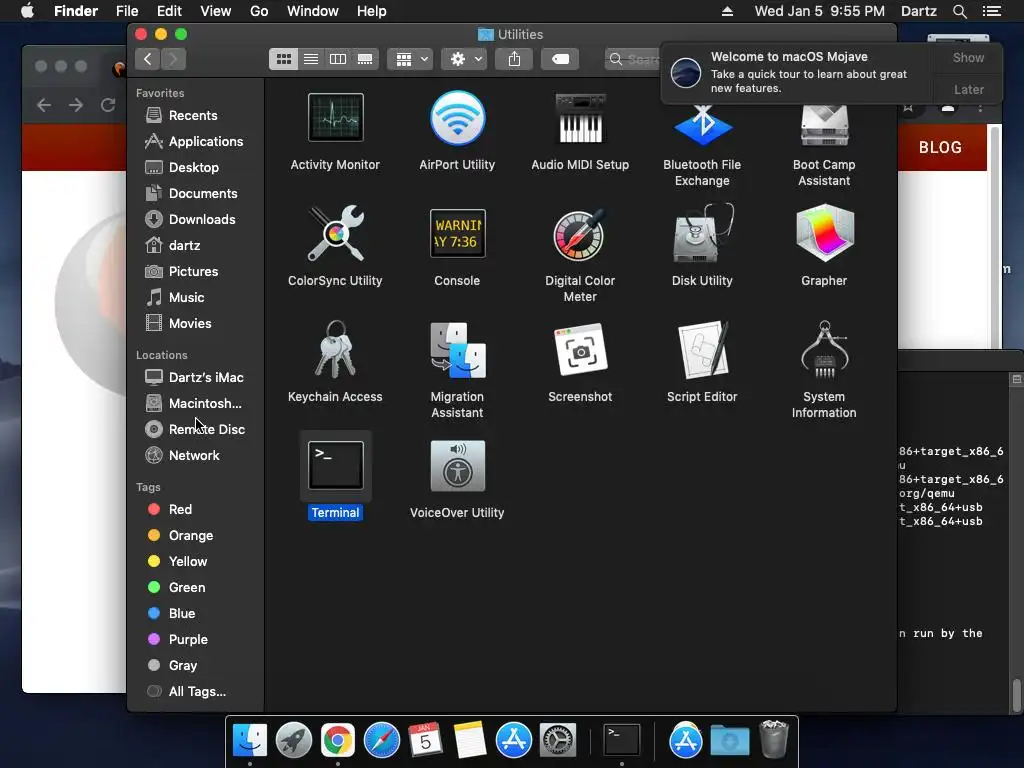Switch Finder to list view
Viewport: 1024px width, 768px height.
[x=311, y=59]
